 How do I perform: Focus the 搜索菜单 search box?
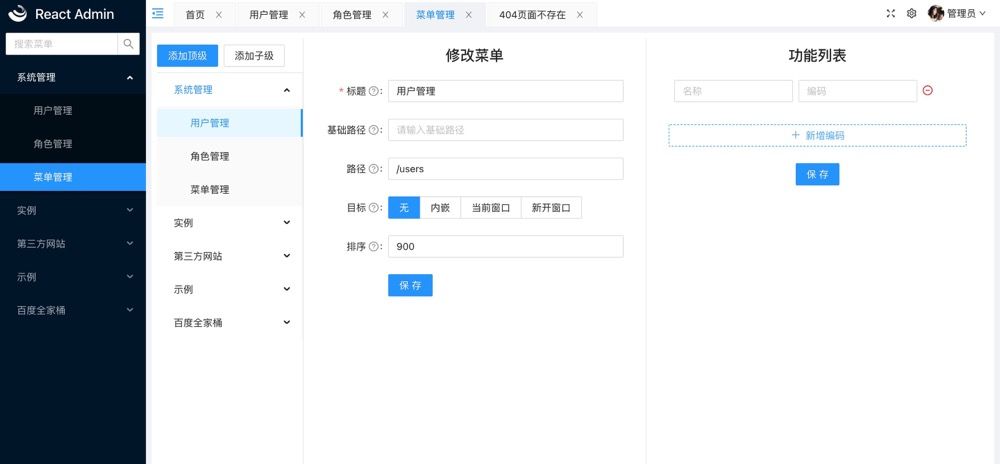[x=61, y=44]
